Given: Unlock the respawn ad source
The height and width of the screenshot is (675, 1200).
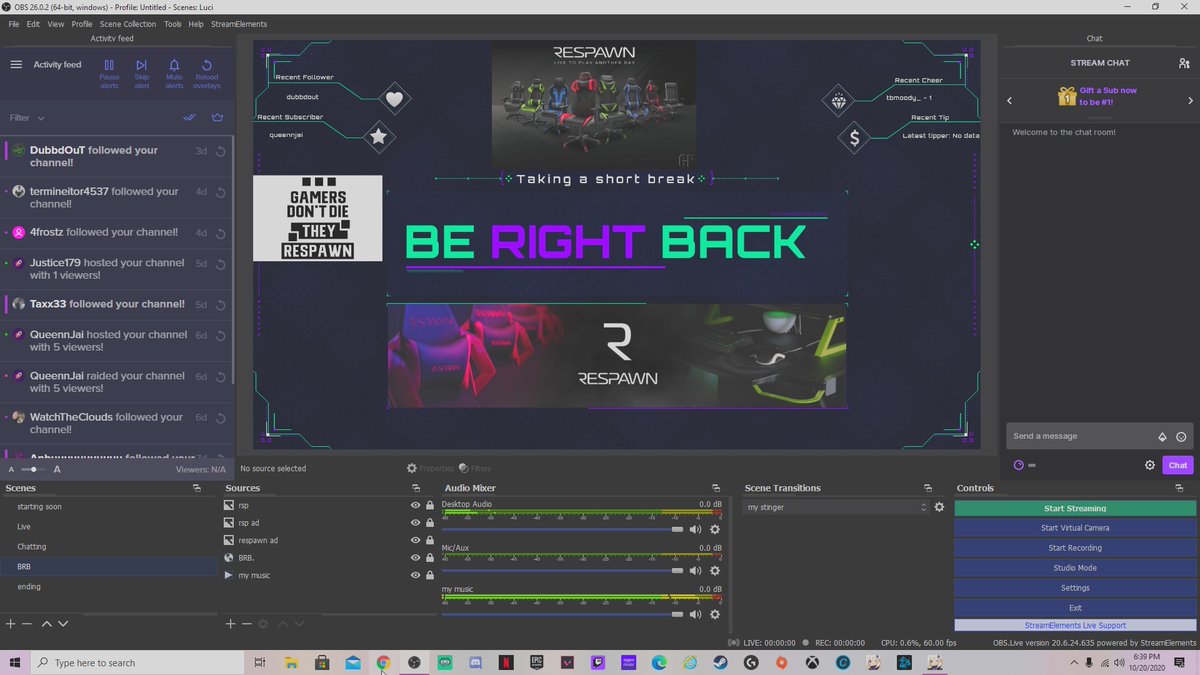Looking at the screenshot, I should point(430,540).
